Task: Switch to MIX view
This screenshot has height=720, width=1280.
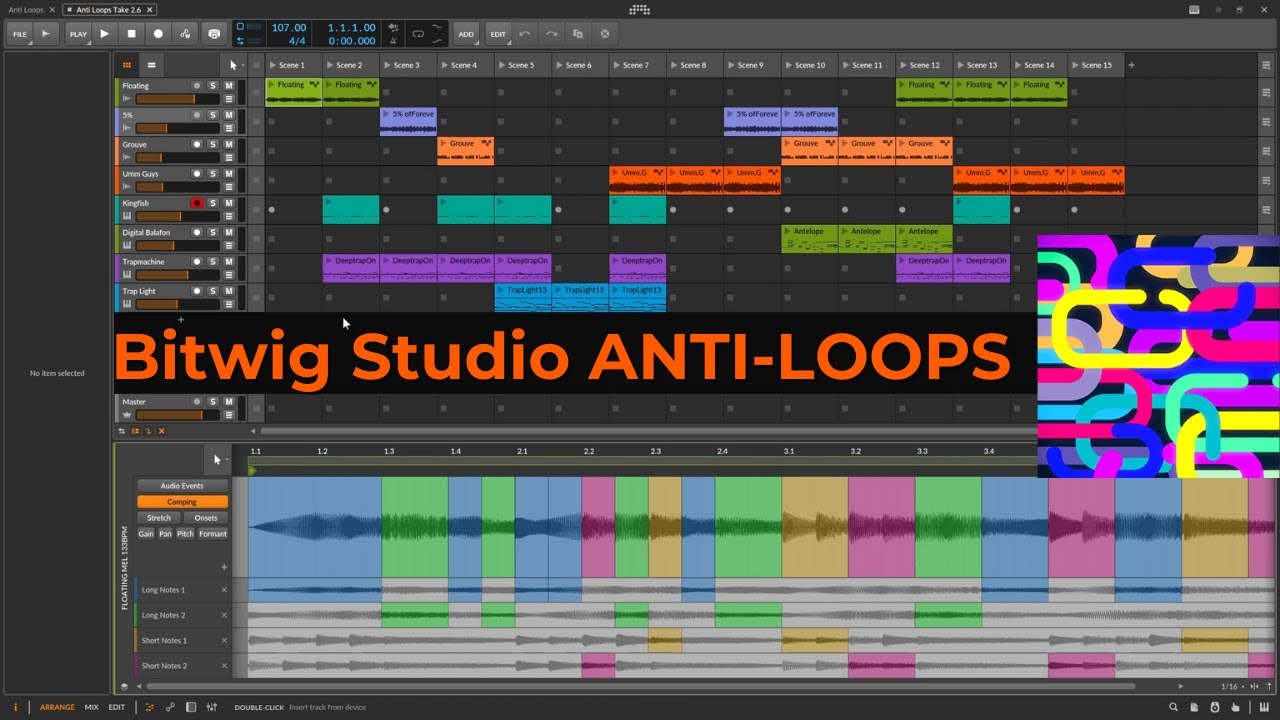Action: pos(92,707)
